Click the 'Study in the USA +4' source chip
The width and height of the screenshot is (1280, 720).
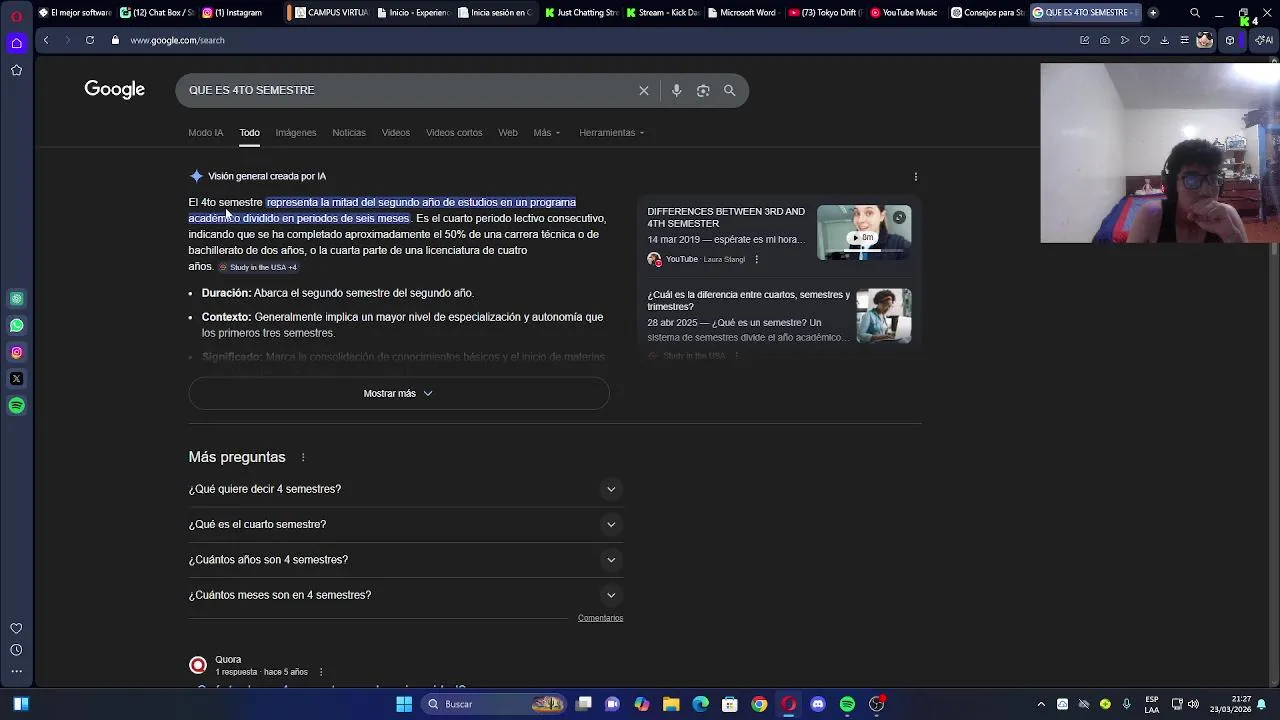point(258,267)
